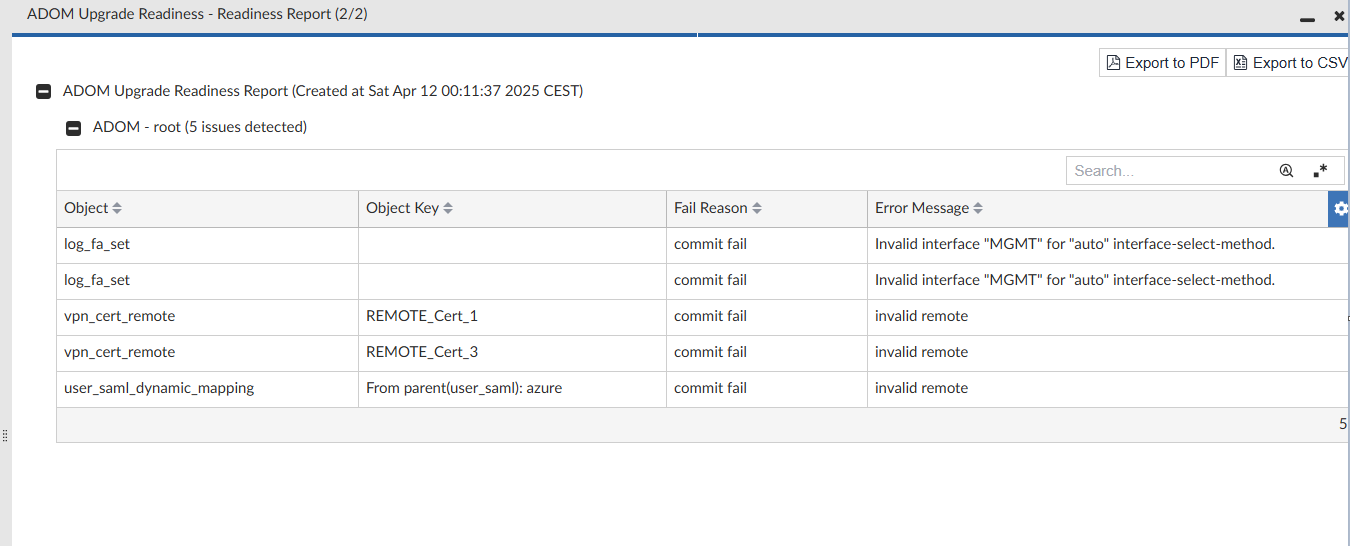Sort by Error Message column arrows
Viewport: 1350px width, 546px height.
click(x=978, y=209)
